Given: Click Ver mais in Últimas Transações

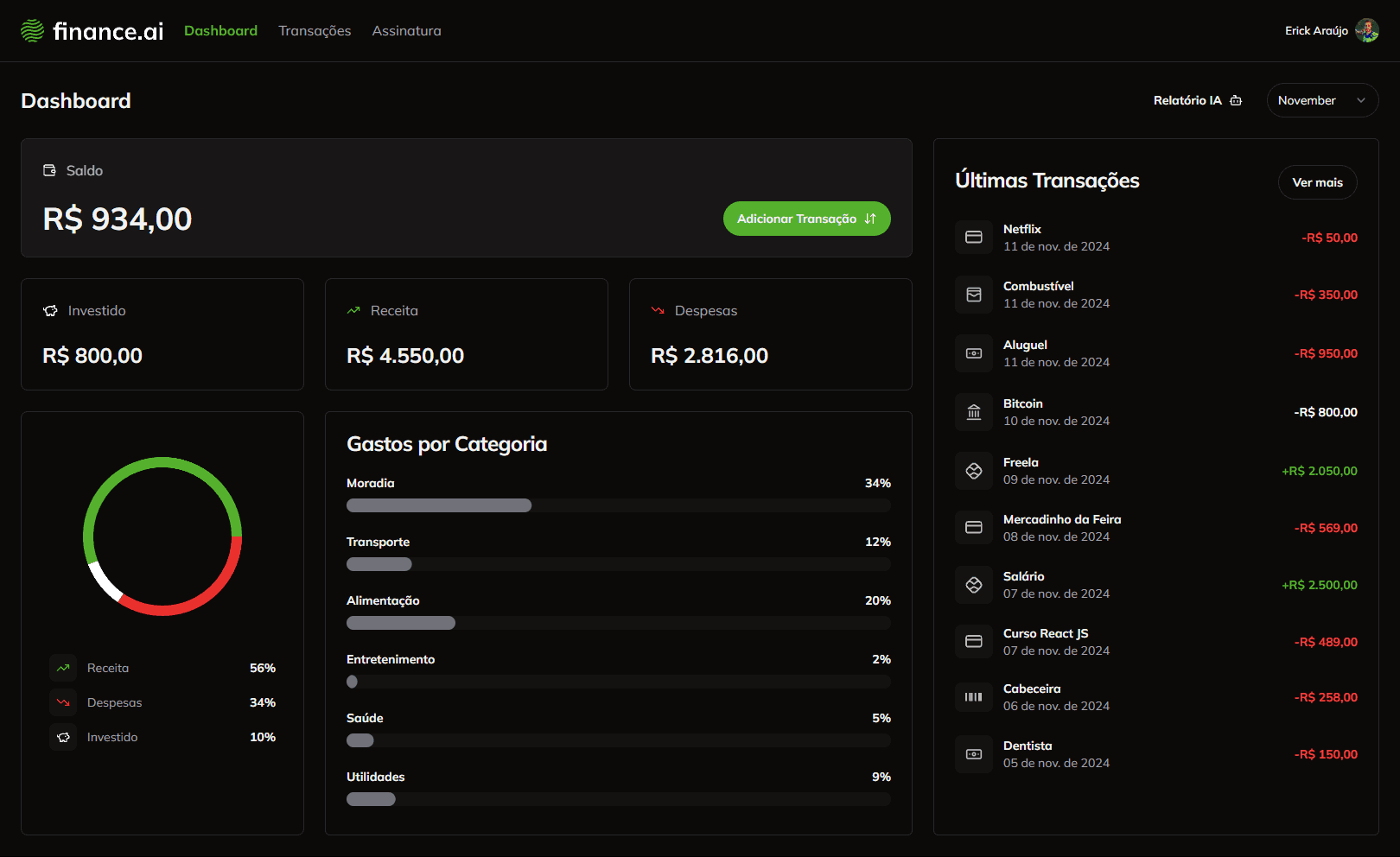Looking at the screenshot, I should 1317,182.
